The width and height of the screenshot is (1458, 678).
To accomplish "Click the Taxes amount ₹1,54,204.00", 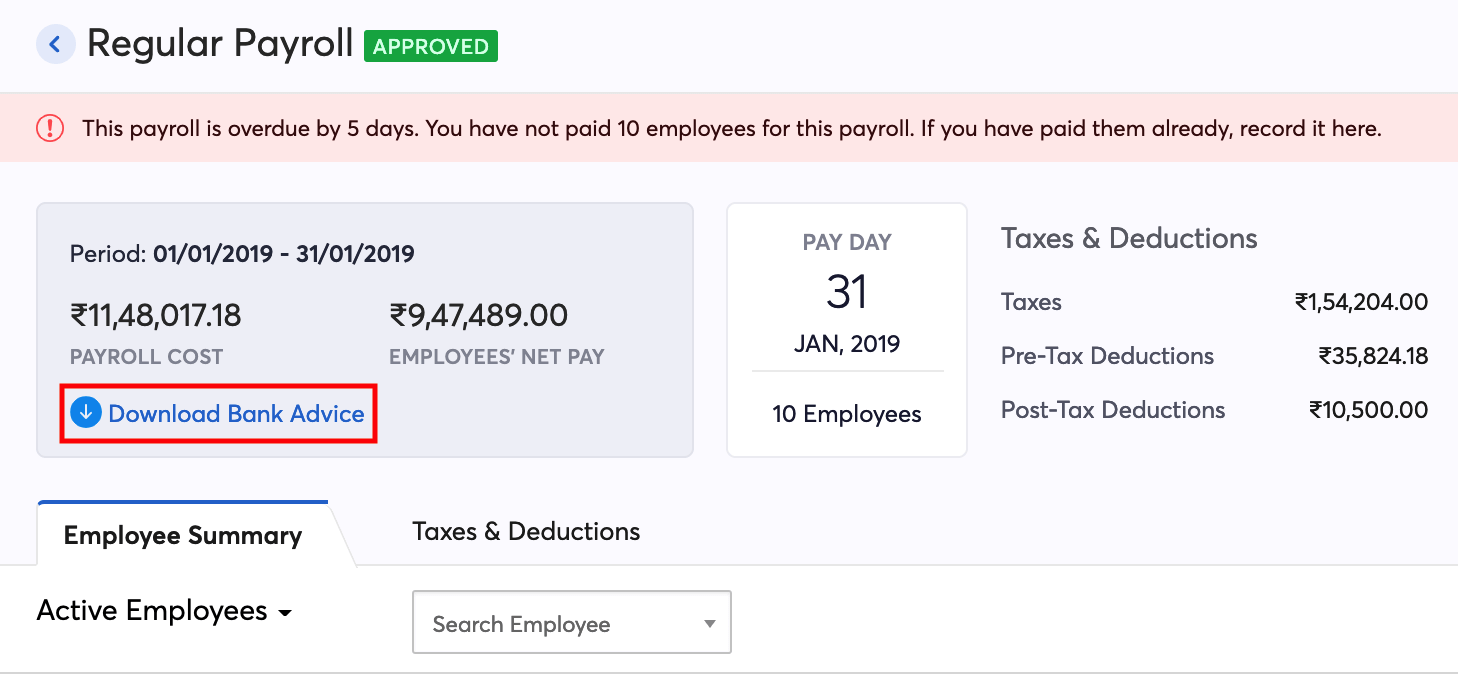I will tap(1361, 302).
